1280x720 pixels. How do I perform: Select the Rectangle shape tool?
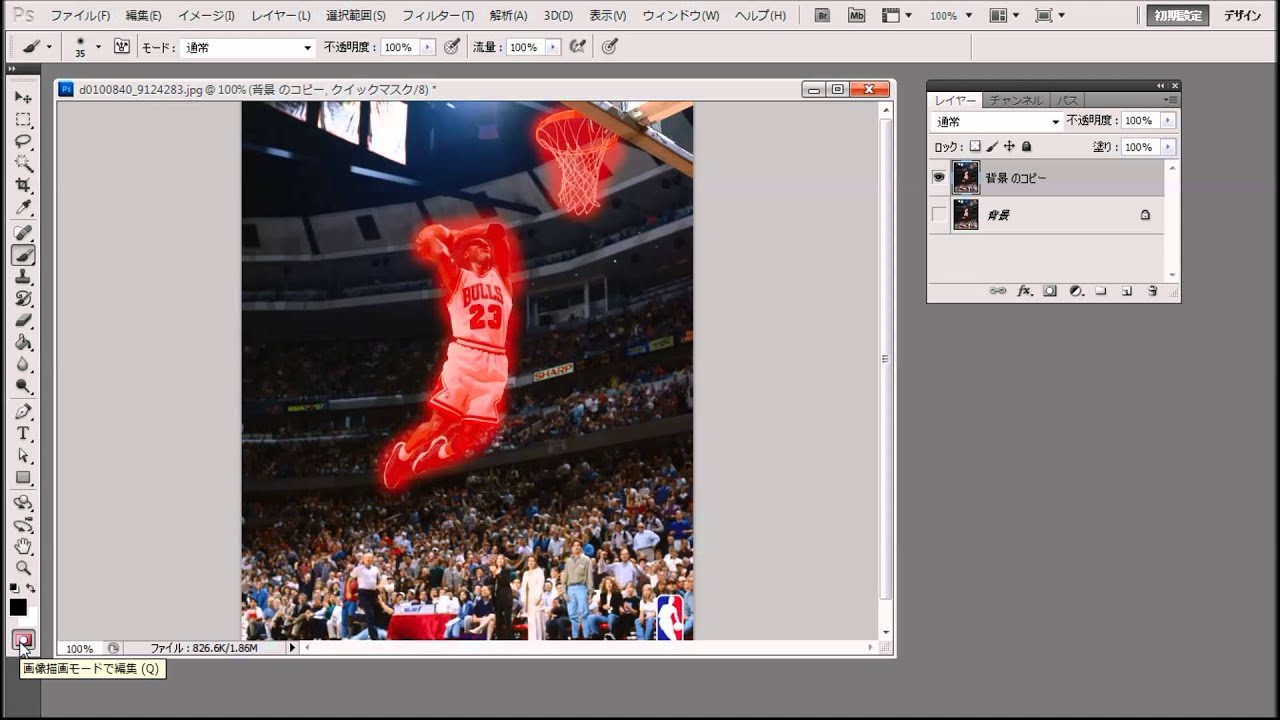coord(23,478)
